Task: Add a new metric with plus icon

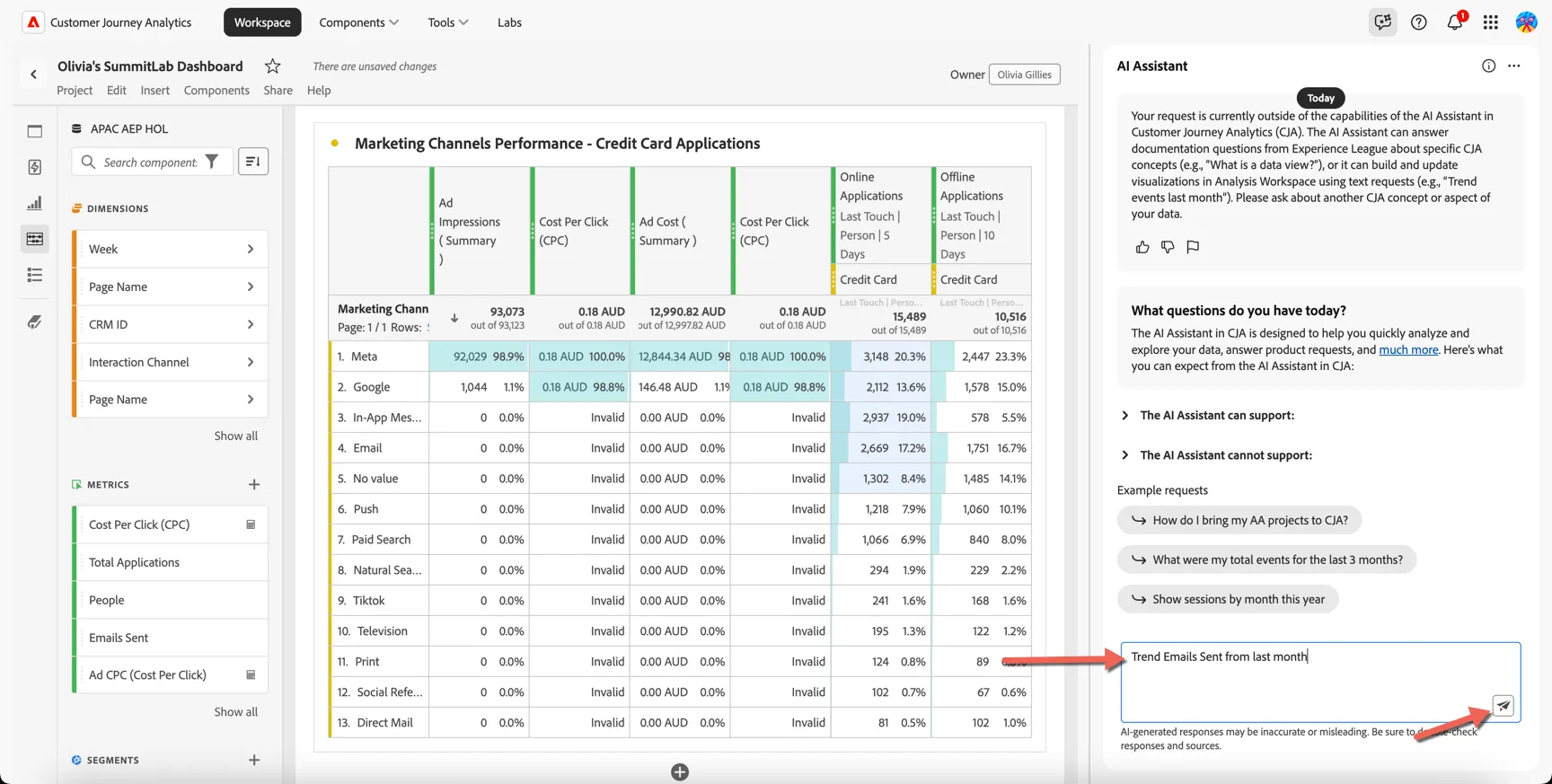Action: pos(254,485)
